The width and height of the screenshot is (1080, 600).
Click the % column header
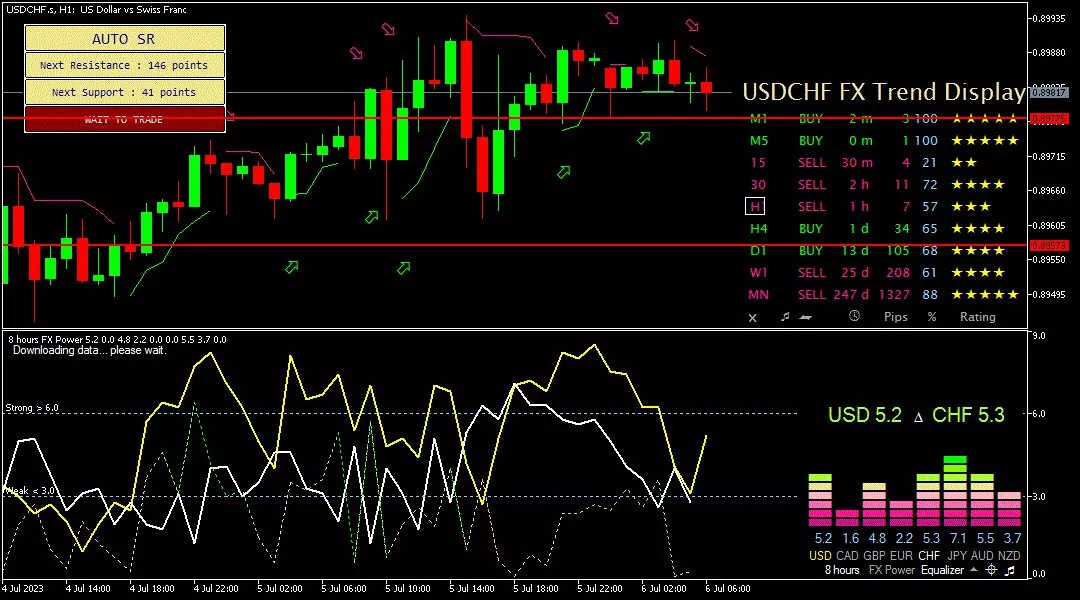[x=932, y=317]
